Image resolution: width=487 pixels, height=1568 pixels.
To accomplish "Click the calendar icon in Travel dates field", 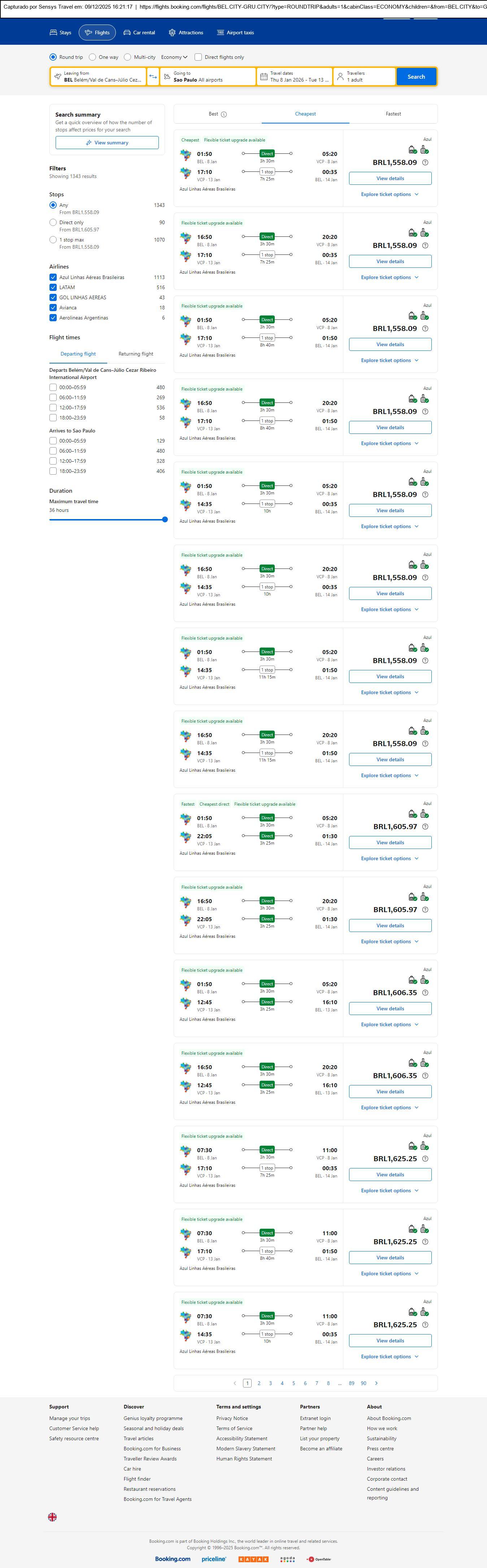I will 264,77.
